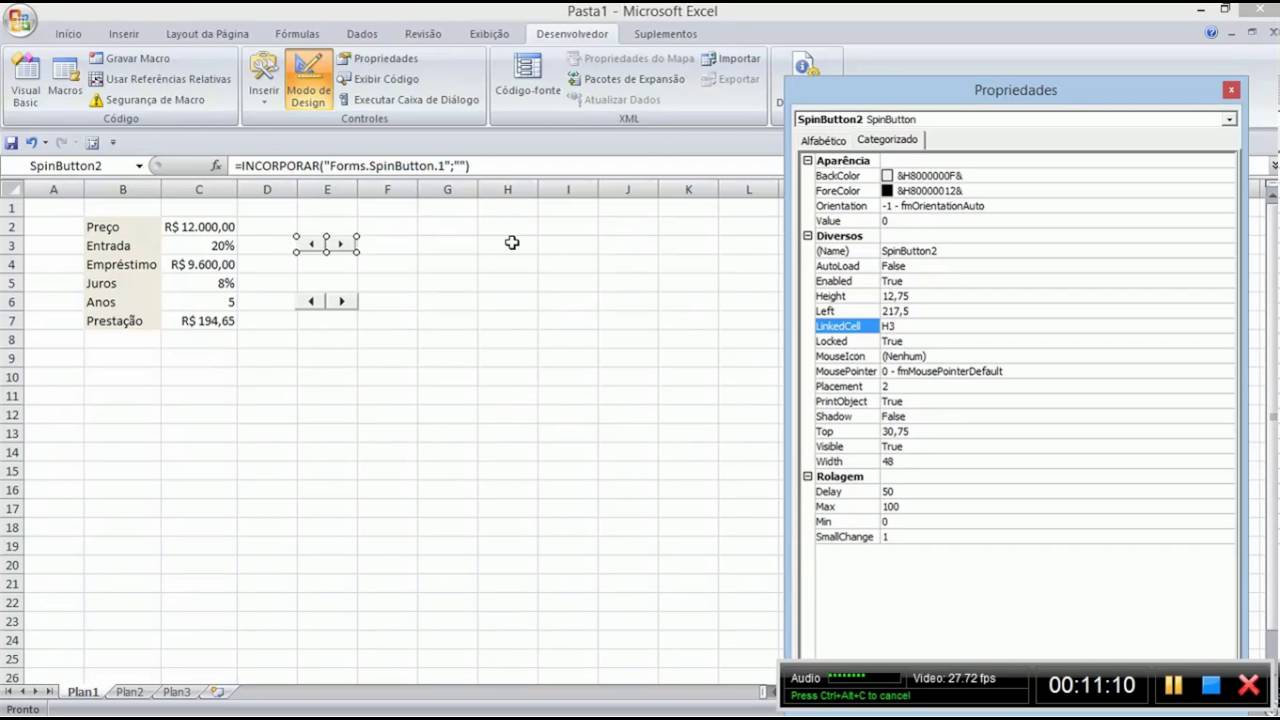Collapse the Rolagem category
Screen dimensions: 1280x720
tap(808, 477)
